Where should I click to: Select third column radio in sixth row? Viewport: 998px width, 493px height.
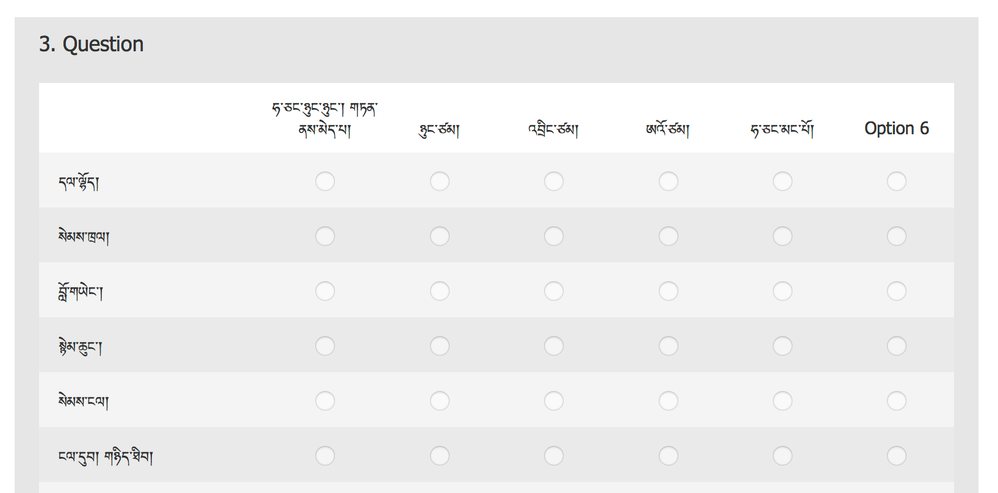(554, 456)
